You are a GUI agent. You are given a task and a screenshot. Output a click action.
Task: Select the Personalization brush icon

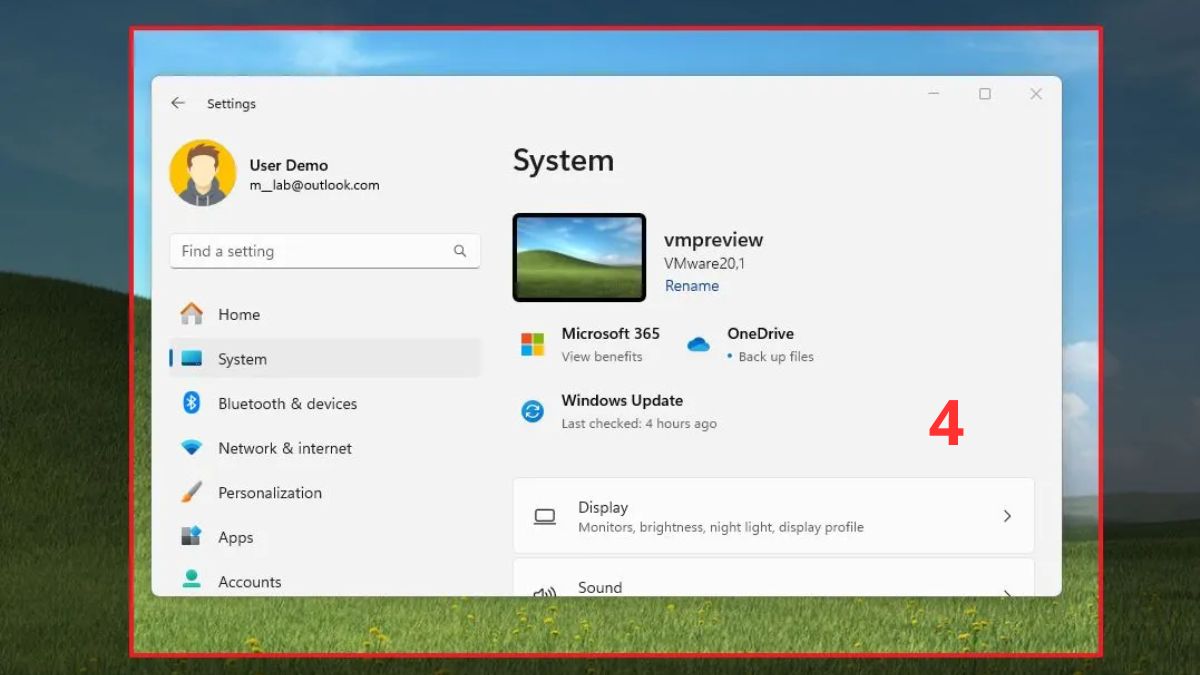(x=189, y=492)
